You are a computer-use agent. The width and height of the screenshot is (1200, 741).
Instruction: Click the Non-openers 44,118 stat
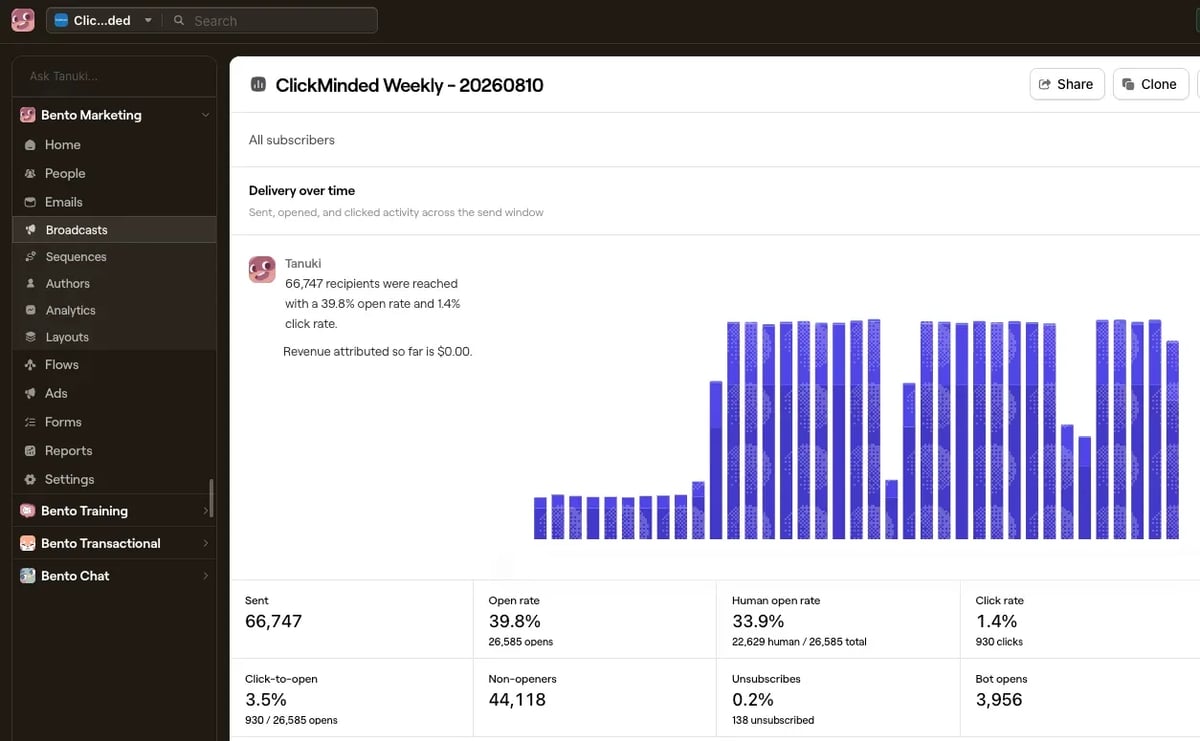click(x=594, y=698)
